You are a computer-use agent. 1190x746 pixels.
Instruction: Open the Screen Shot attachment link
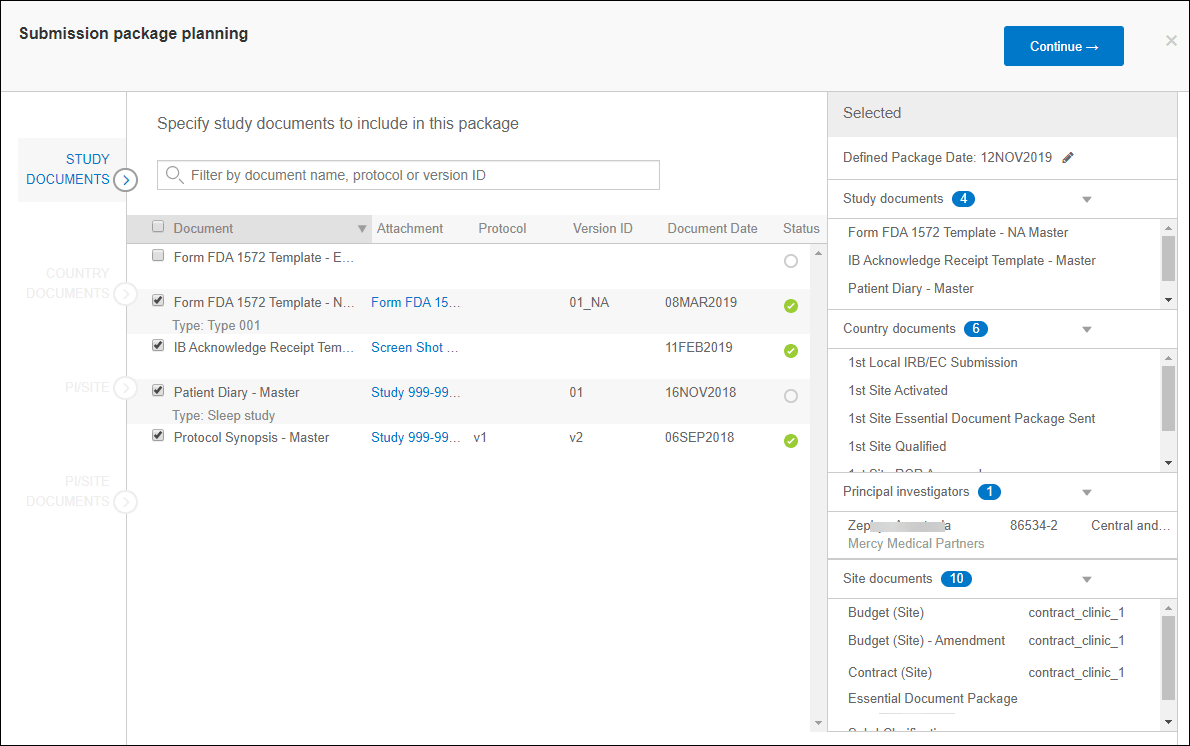(x=413, y=347)
